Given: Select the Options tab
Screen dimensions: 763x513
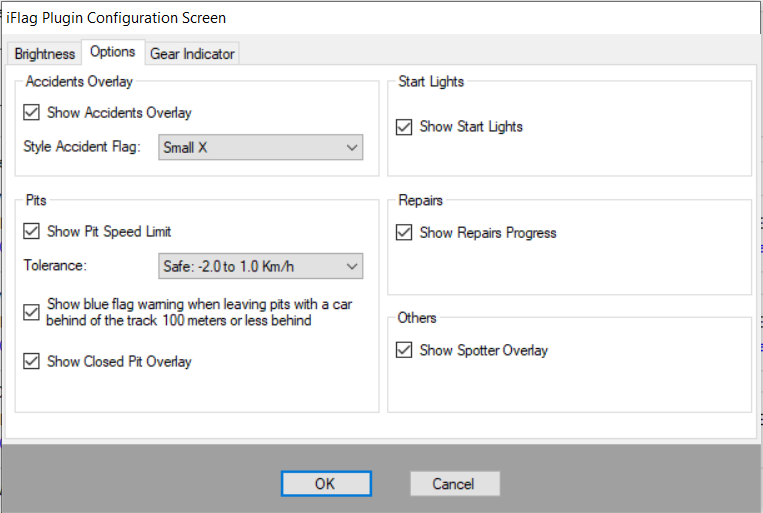Looking at the screenshot, I should (x=111, y=52).
